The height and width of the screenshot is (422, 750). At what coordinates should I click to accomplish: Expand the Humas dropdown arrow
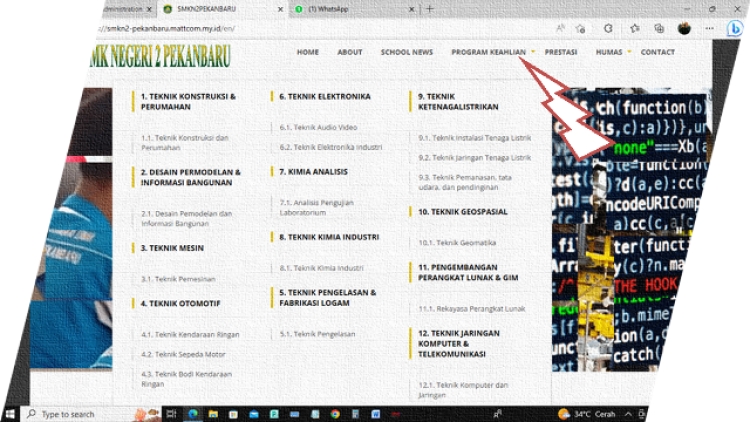coord(629,52)
